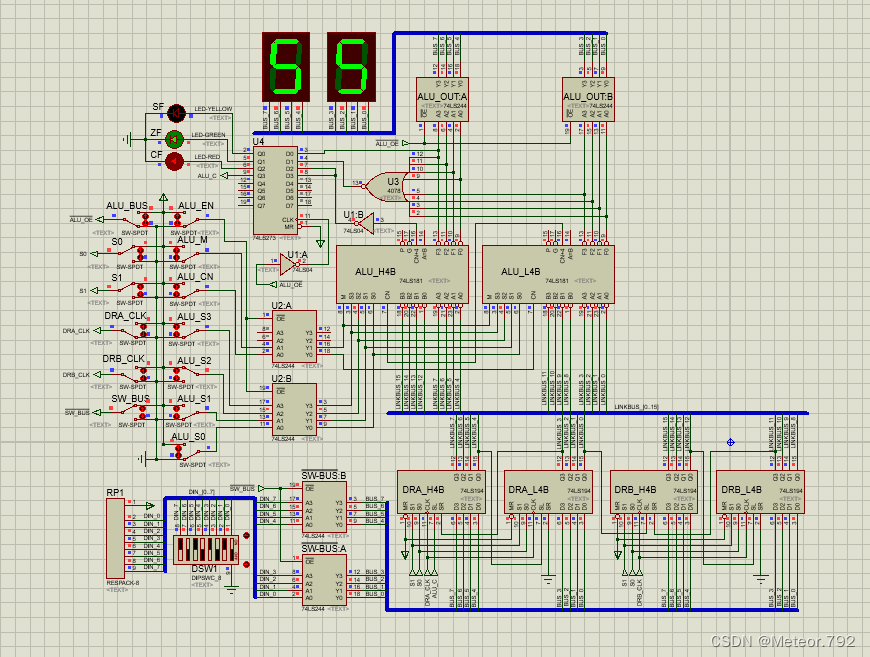Viewport: 870px width, 657px height.
Task: Select the U1:B inverter gate
Action: pyautogui.click(x=364, y=224)
